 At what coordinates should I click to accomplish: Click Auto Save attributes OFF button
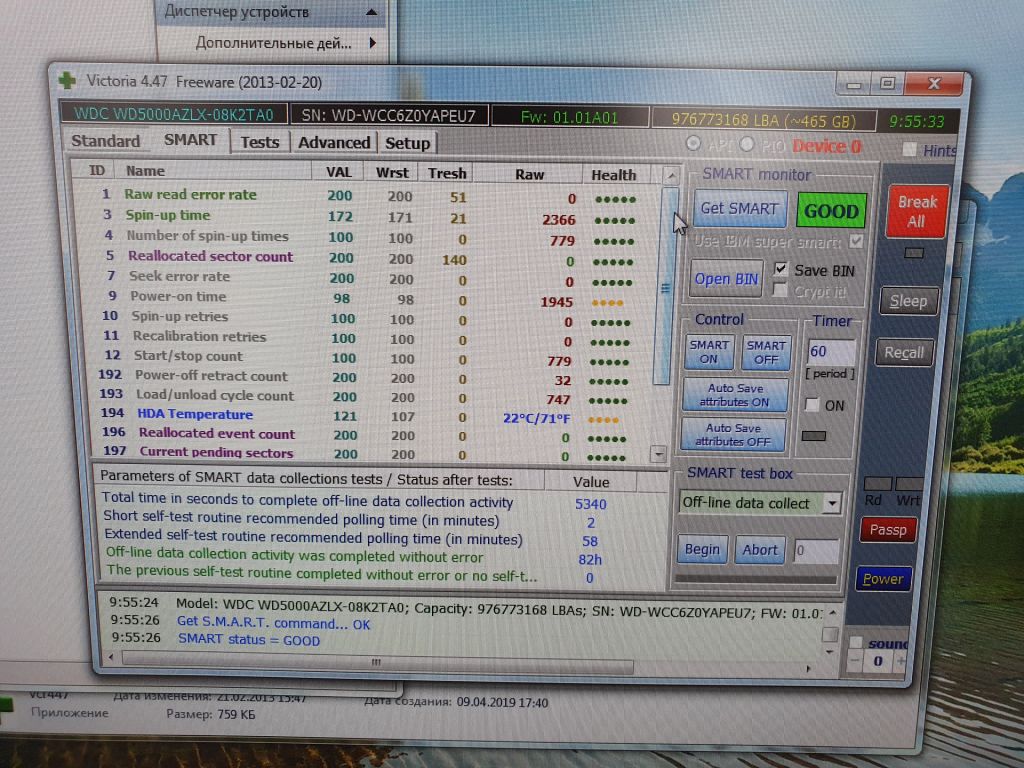733,434
